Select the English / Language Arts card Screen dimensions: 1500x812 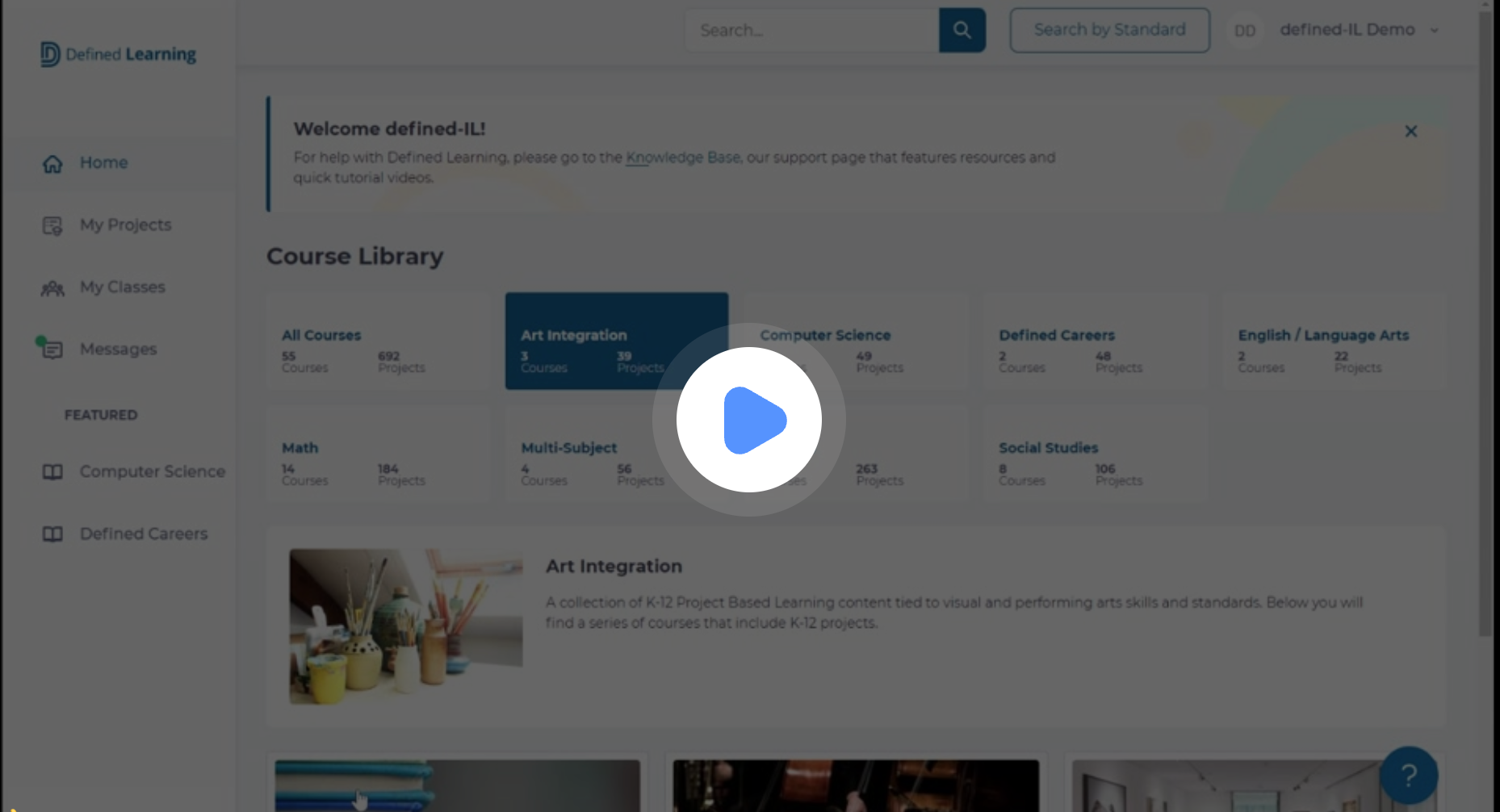[x=1334, y=341]
